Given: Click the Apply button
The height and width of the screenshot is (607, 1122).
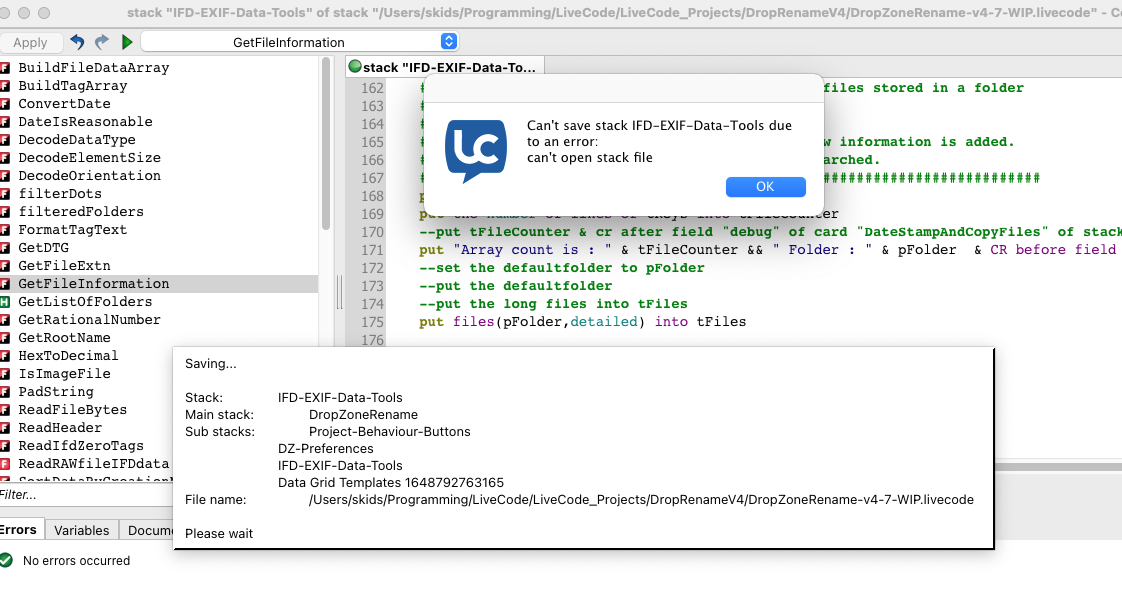Looking at the screenshot, I should (30, 42).
